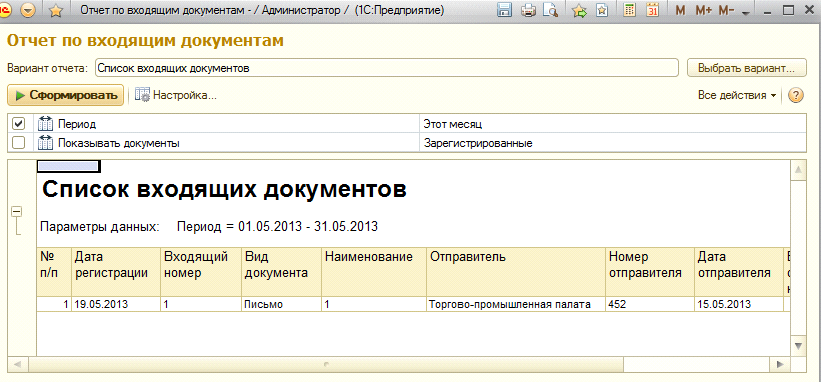Image resolution: width=821 pixels, height=382 pixels.
Task: Print the report using printer icon
Action: click(x=528, y=10)
